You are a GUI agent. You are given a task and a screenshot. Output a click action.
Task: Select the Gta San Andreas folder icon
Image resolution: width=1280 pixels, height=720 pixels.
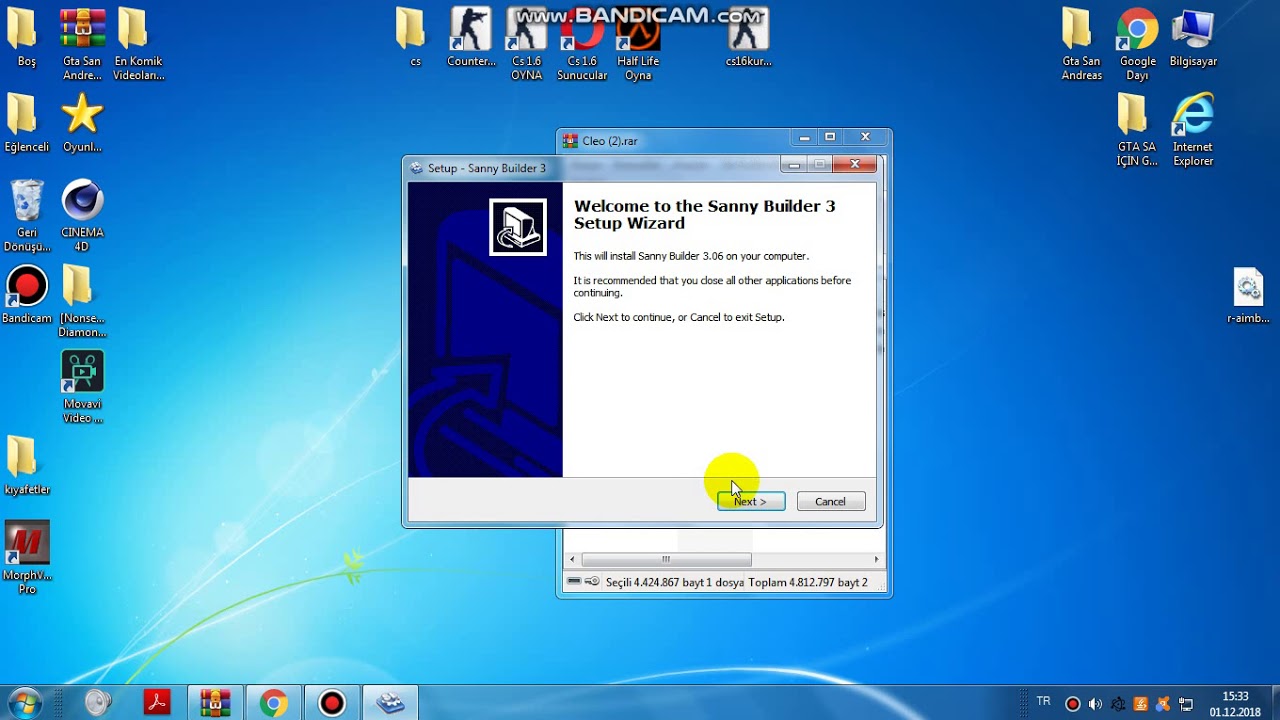click(x=1082, y=45)
